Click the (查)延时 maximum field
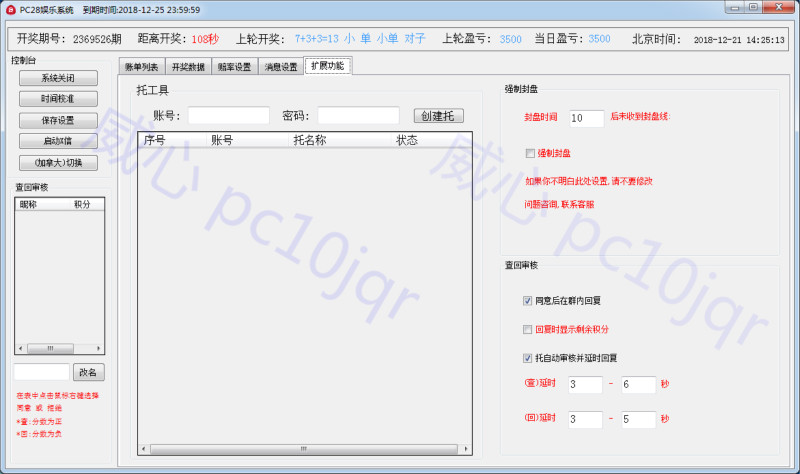Viewport: 800px width, 474px height. click(638, 385)
